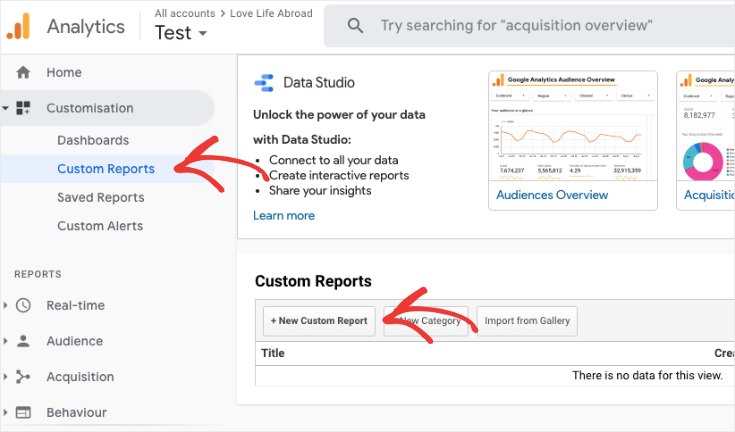Open the Test account dropdown arrow

pos(202,33)
